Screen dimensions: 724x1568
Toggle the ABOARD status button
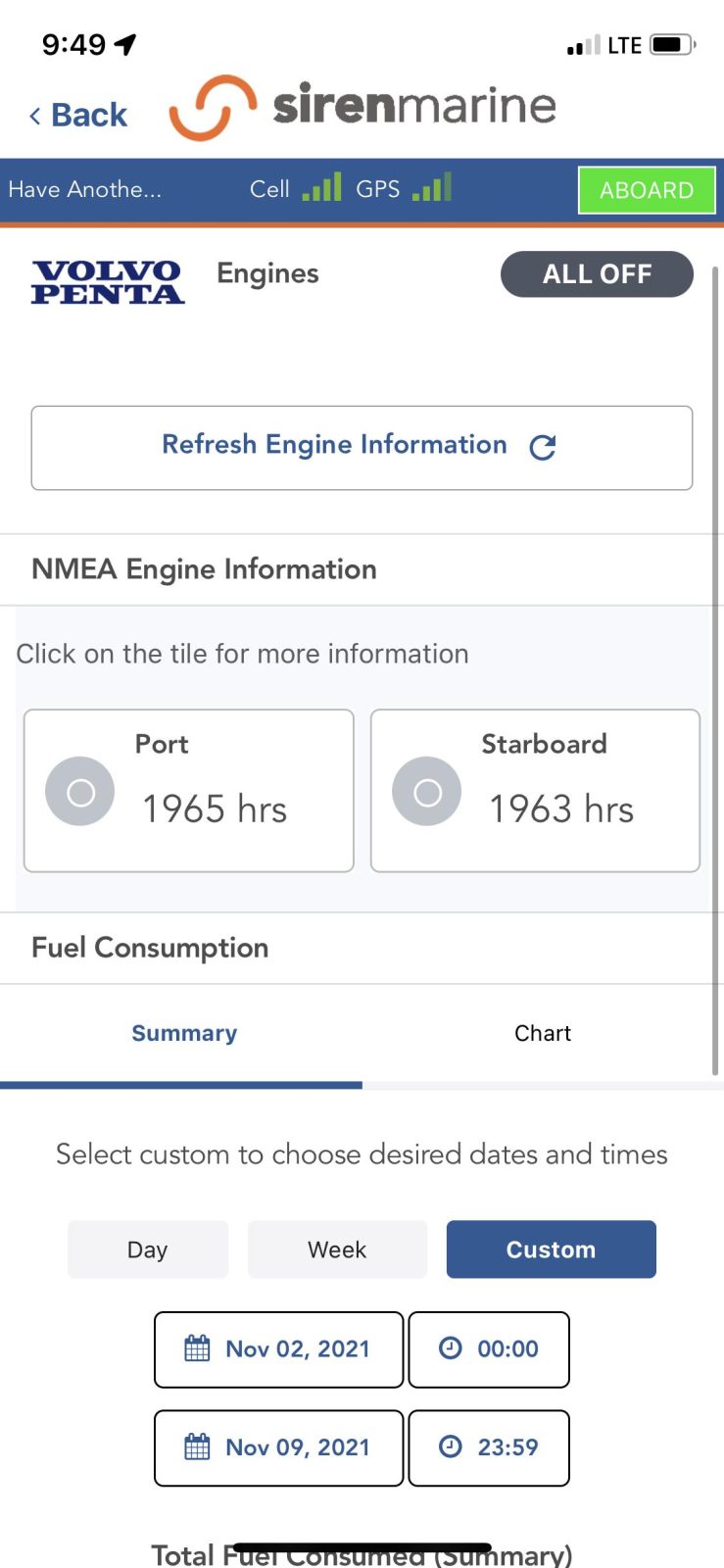pos(646,190)
